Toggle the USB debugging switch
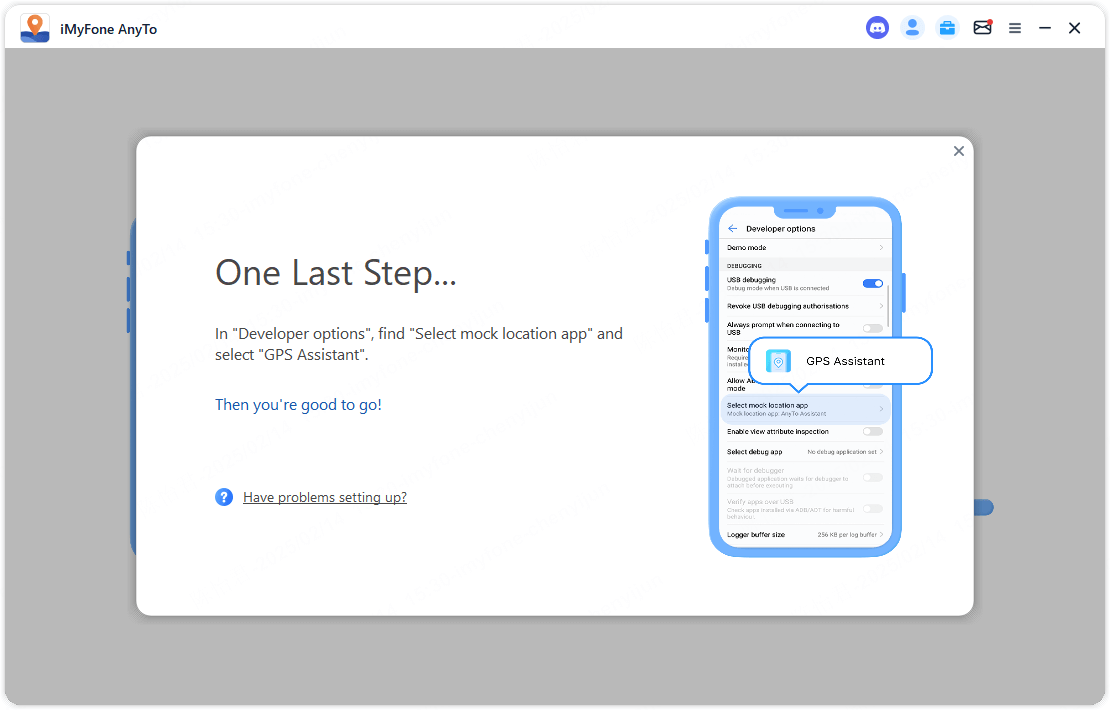Viewport: 1110px width, 710px height. (872, 284)
